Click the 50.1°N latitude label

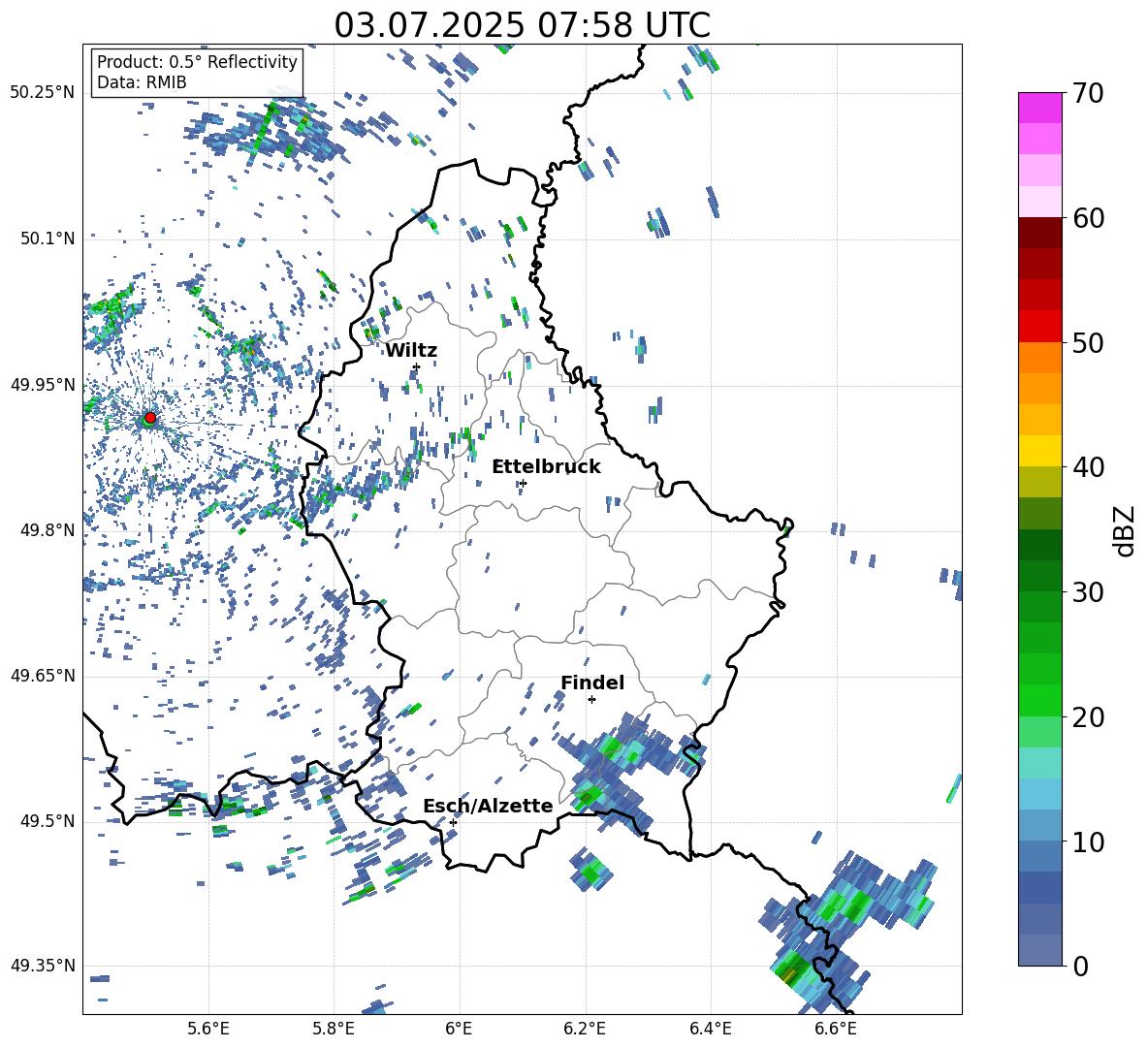point(47,238)
